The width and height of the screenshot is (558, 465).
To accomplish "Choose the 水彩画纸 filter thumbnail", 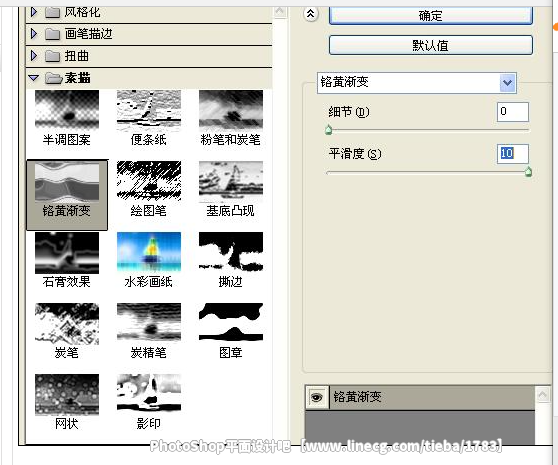I will point(149,252).
